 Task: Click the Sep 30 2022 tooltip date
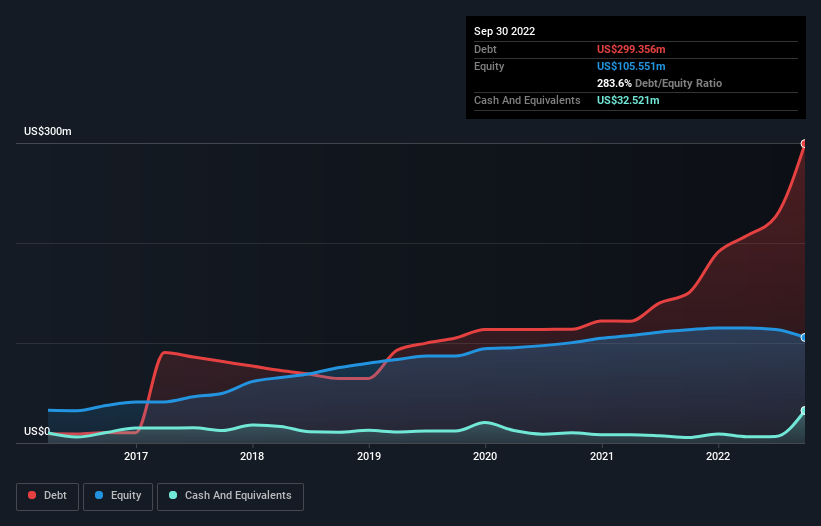click(x=504, y=31)
